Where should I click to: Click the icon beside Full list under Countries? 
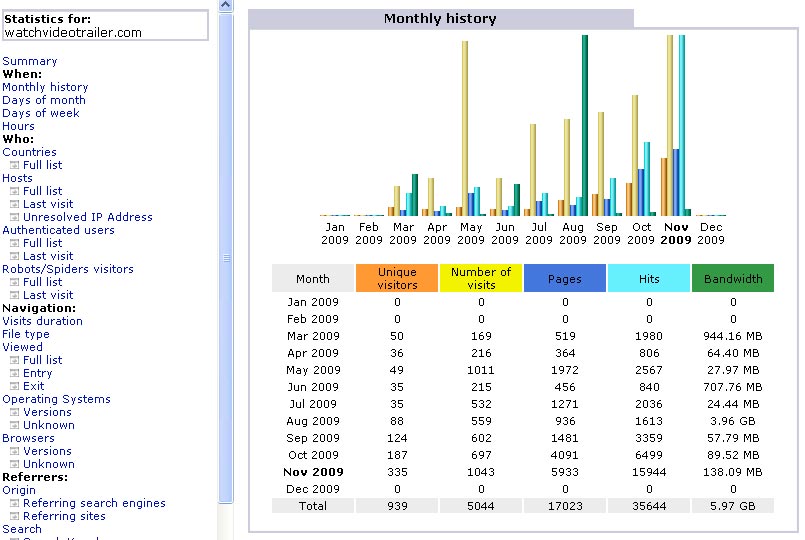(x=15, y=166)
